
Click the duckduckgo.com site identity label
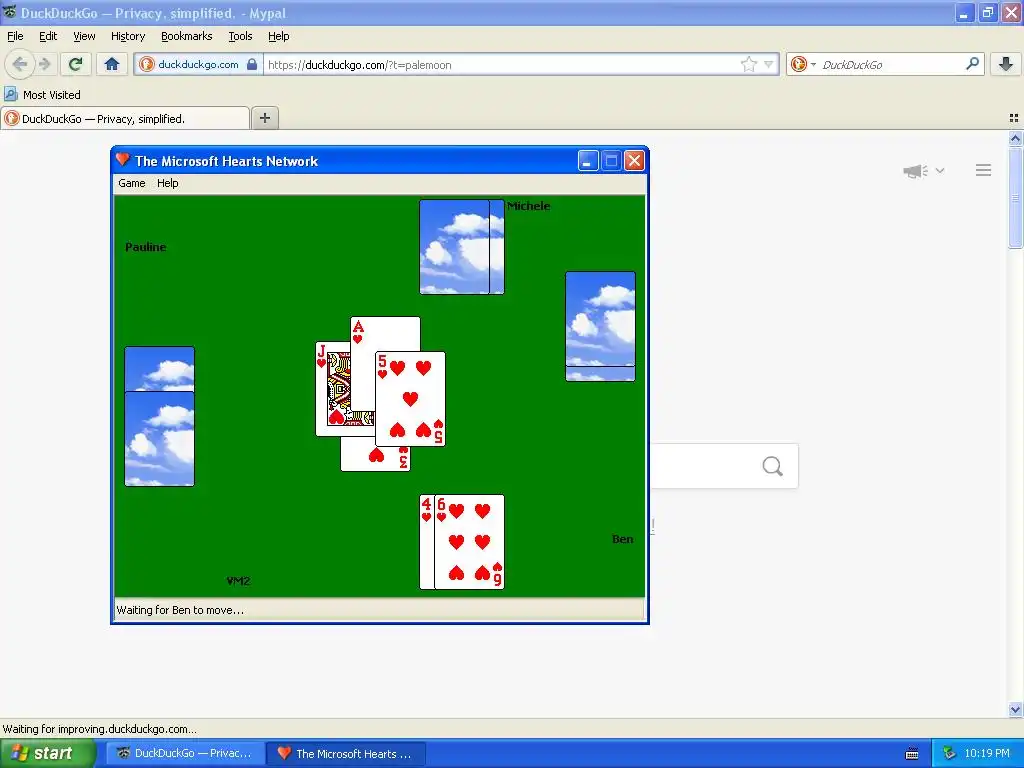198,64
